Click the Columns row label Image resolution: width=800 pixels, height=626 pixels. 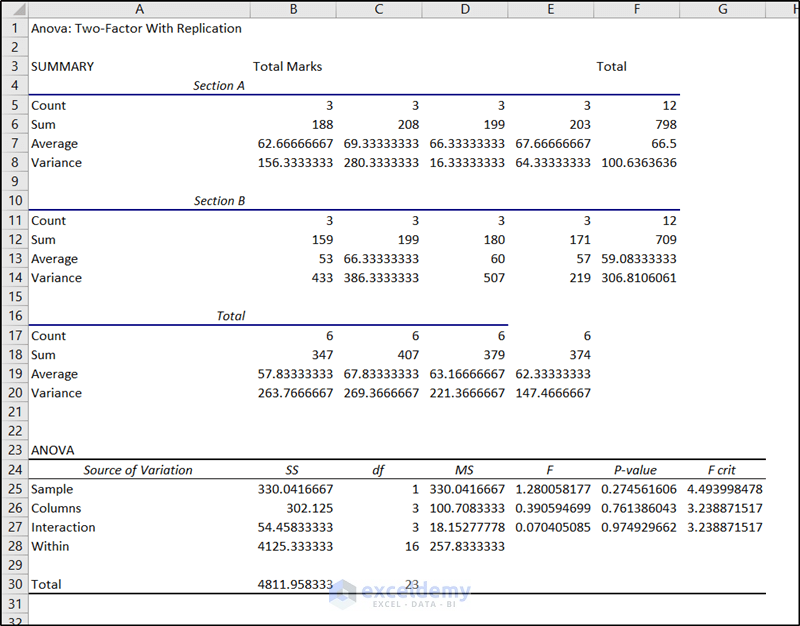coord(56,508)
